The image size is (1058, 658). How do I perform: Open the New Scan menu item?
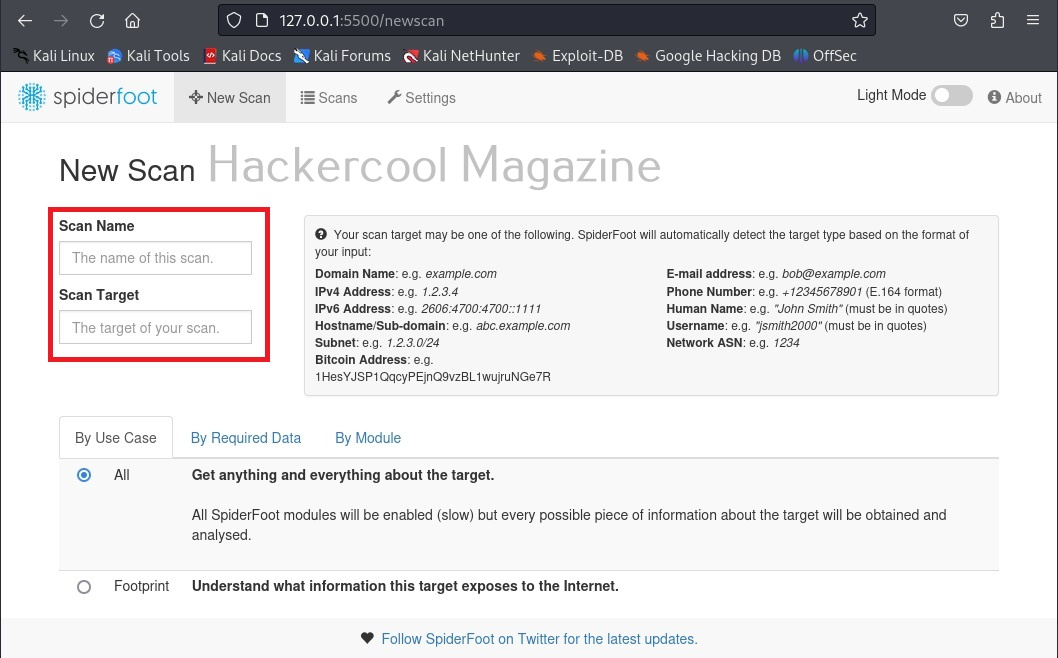click(x=230, y=98)
